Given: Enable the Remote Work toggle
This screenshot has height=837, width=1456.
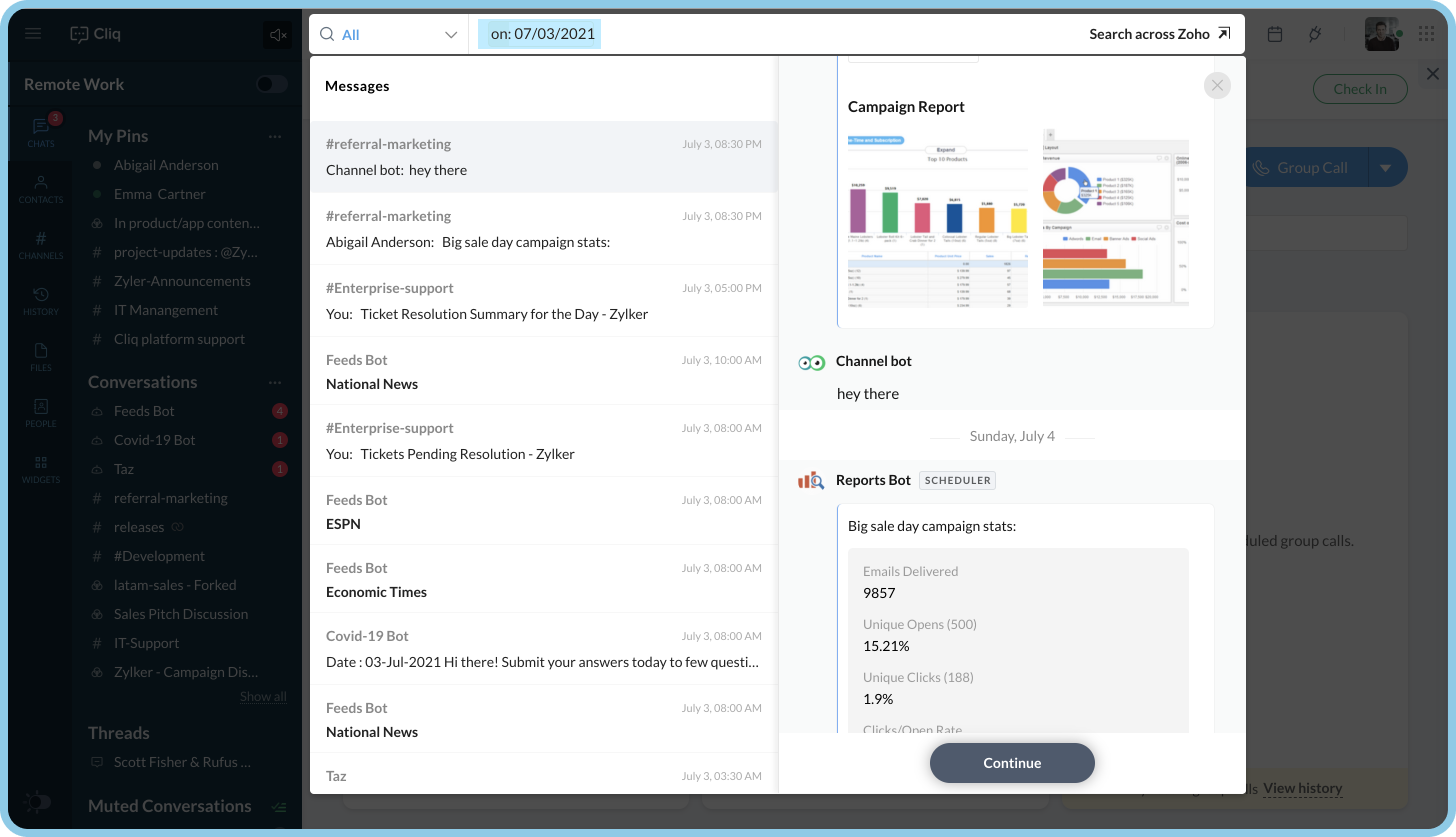Looking at the screenshot, I should click(x=271, y=84).
